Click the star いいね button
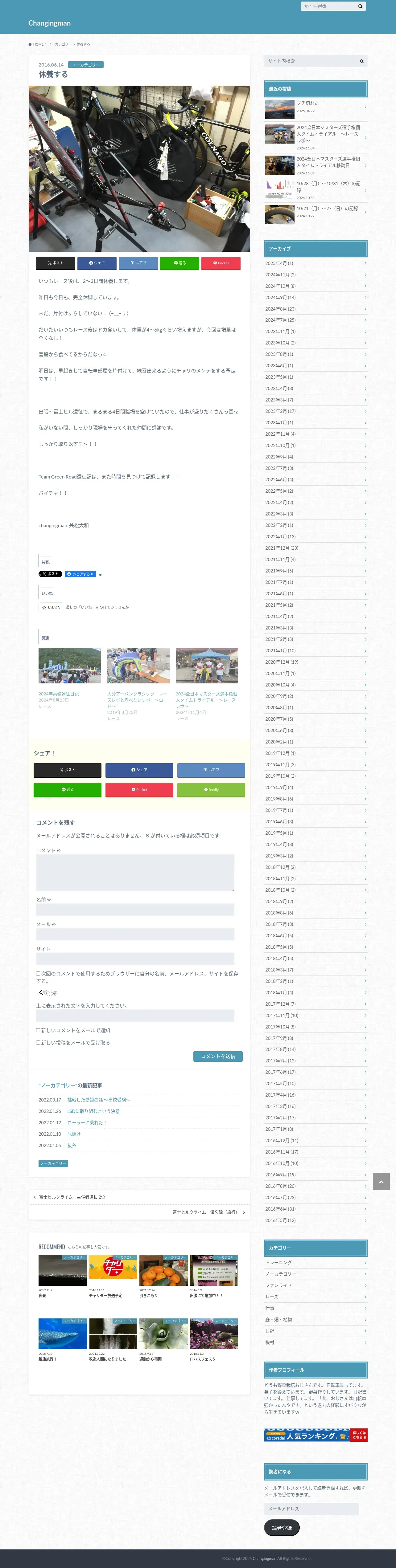 [51, 608]
